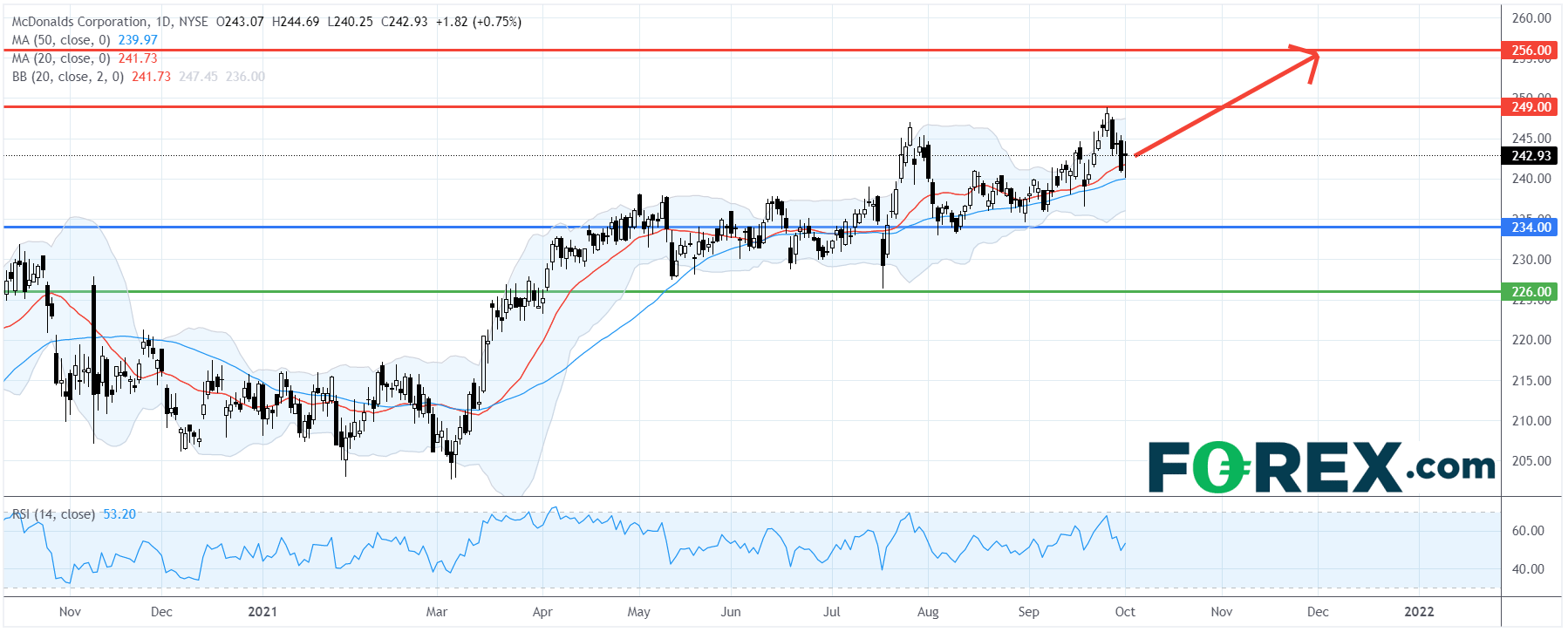Click the 2022 time axis label

pyautogui.click(x=1419, y=612)
